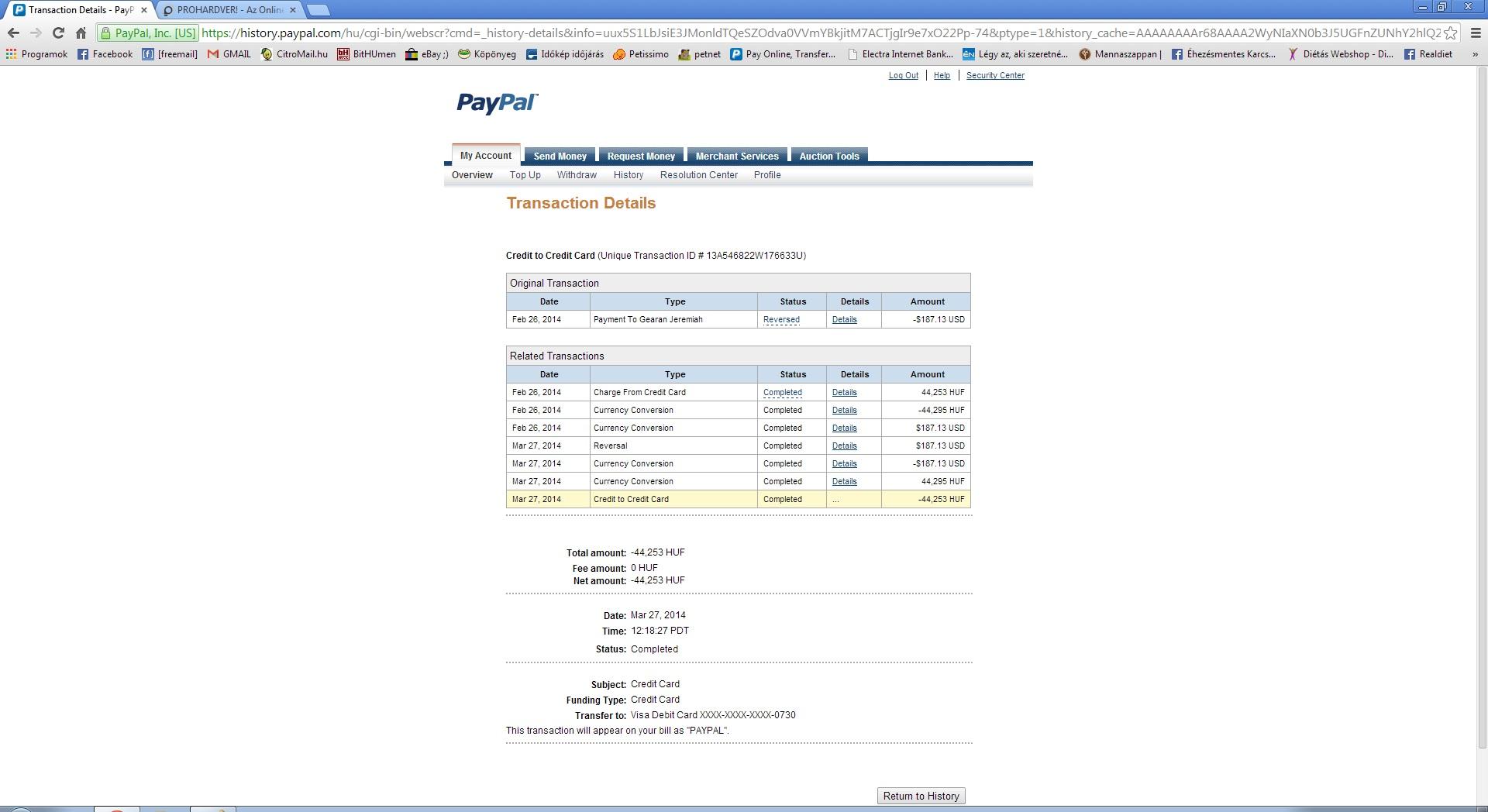Open Chrome menu hamburger icon
The image size is (1488, 812).
[1476, 33]
